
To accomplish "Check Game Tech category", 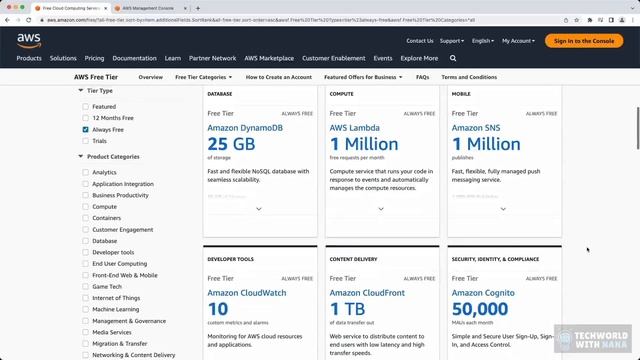I will 85,287.
